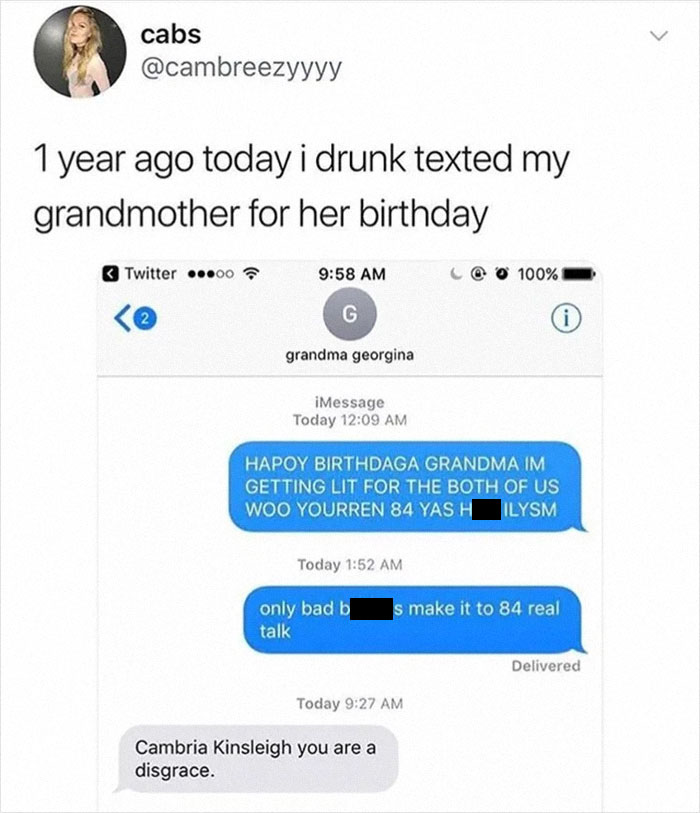Viewport: 700px width, 813px height.
Task: Tap the grandma georgina contact name
Action: (350, 355)
